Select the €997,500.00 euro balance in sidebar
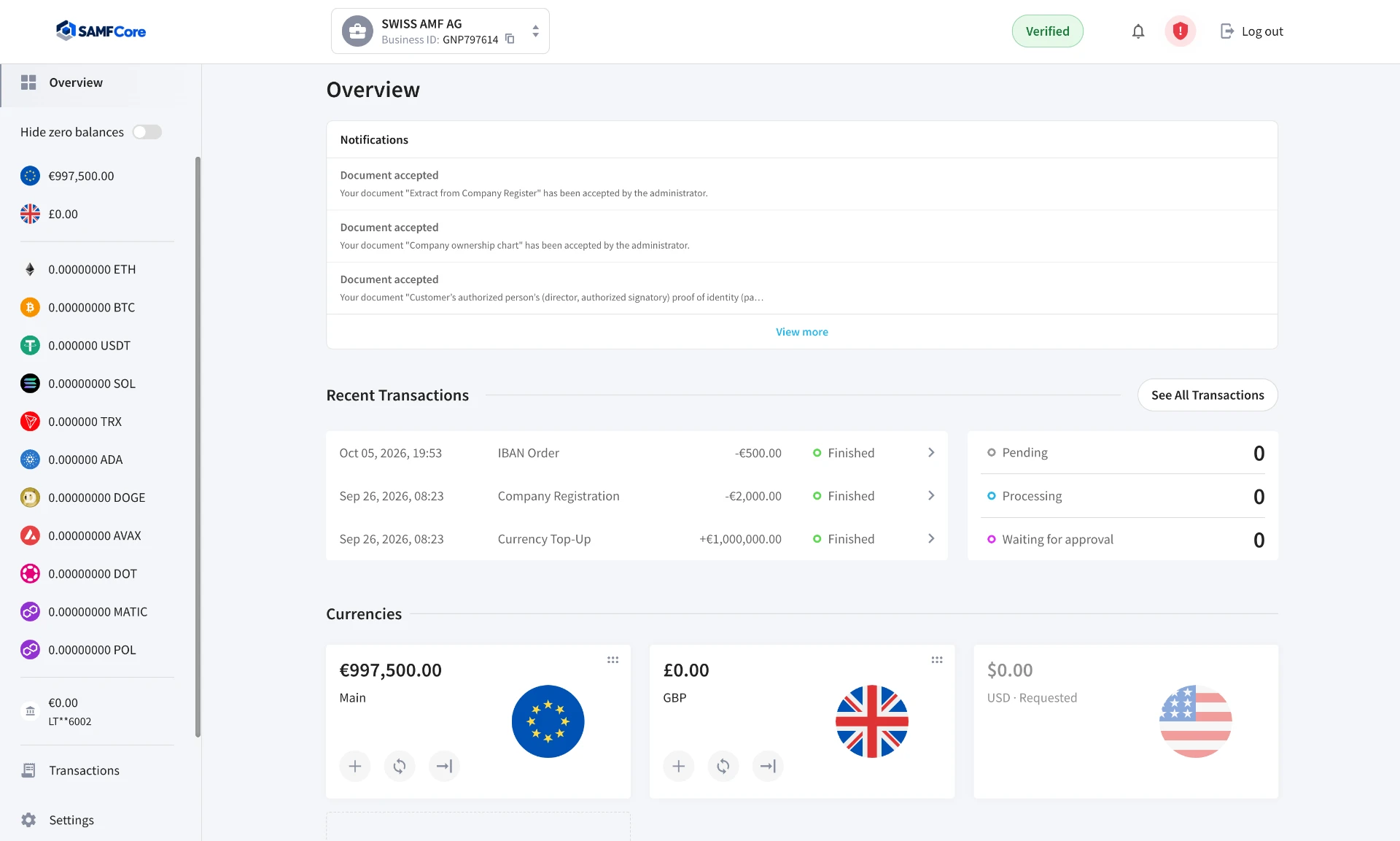The width and height of the screenshot is (1400, 841). tap(67, 176)
